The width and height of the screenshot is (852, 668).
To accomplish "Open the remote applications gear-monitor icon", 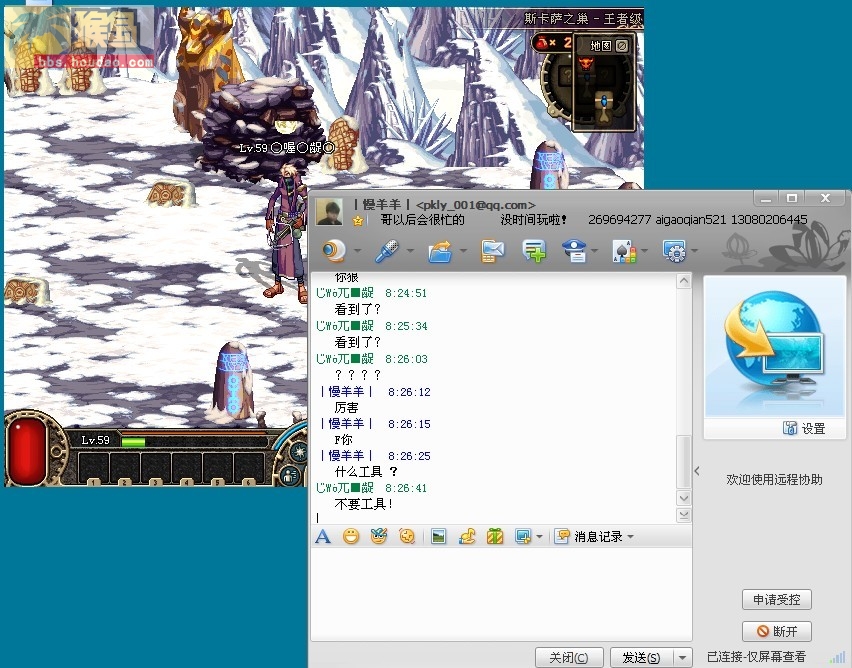I will [674, 251].
